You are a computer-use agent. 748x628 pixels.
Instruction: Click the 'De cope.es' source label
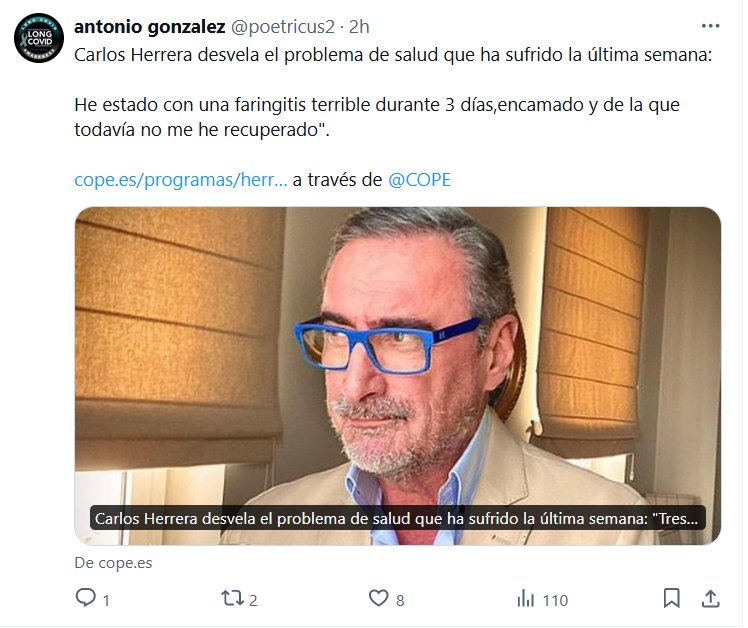[114, 563]
